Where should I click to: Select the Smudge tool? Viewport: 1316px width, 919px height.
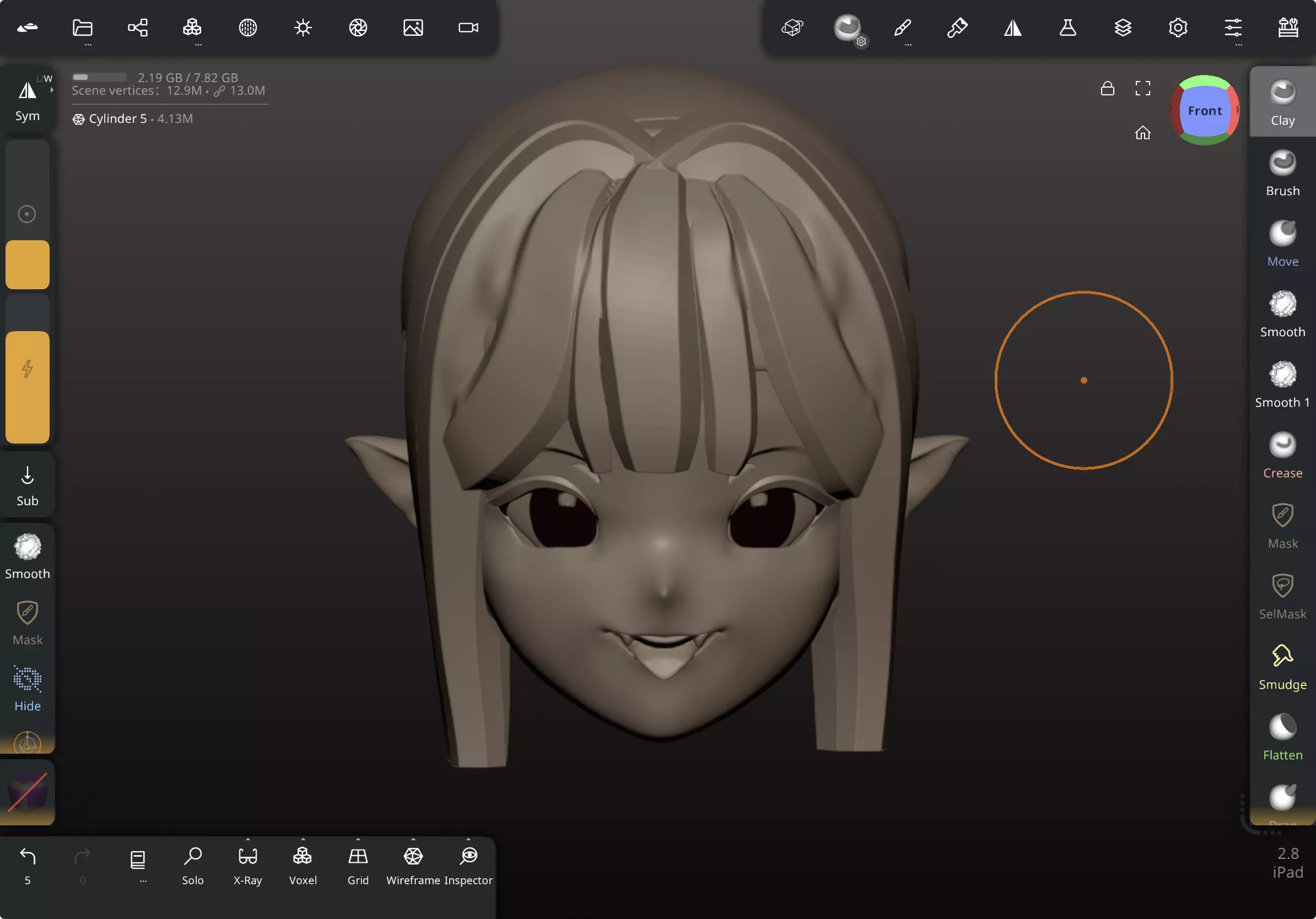(1282, 666)
